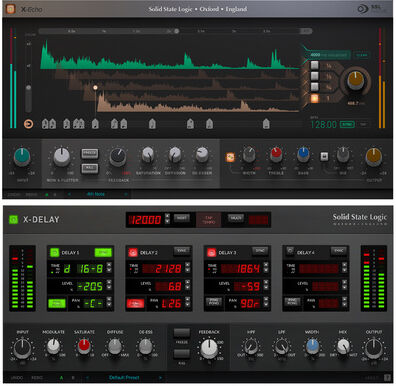The width and height of the screenshot is (396, 386).
Task: Open the X-Echo preset name menu
Action: pyautogui.click(x=96, y=194)
